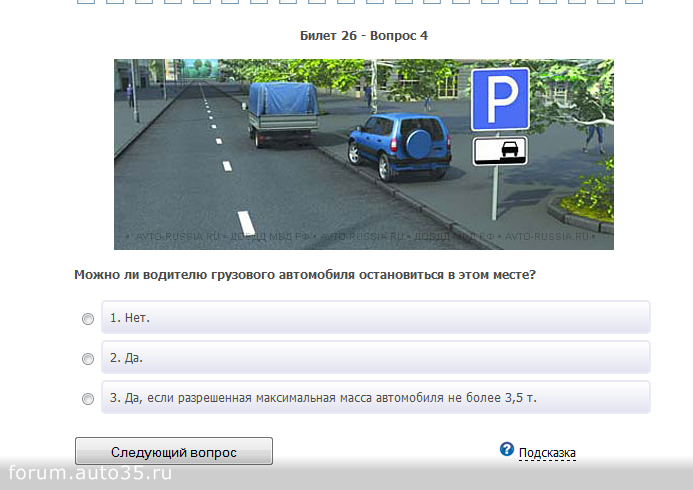693x490 pixels.
Task: Select radio button for answer 3 about 3,5 т
Action: [x=88, y=399]
